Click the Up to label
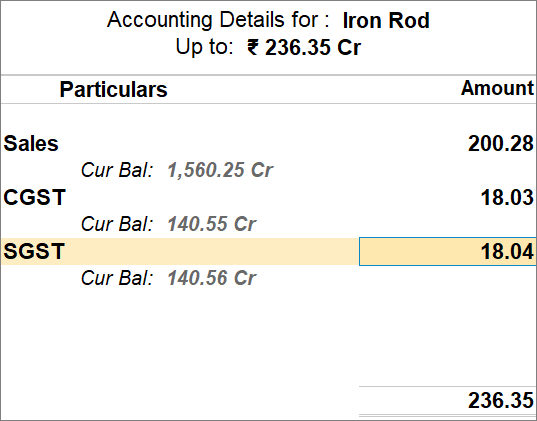This screenshot has height=421, width=537. point(204,47)
